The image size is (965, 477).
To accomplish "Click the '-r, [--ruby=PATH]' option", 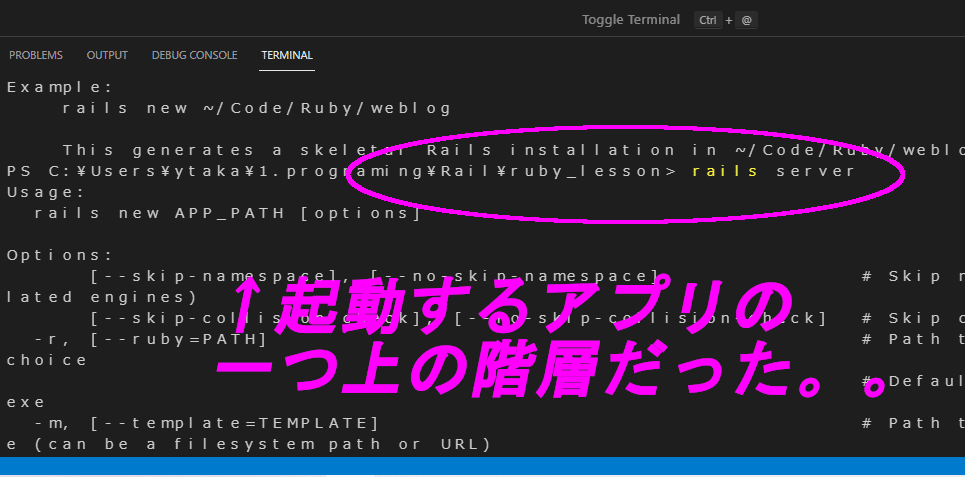I will tap(151, 339).
